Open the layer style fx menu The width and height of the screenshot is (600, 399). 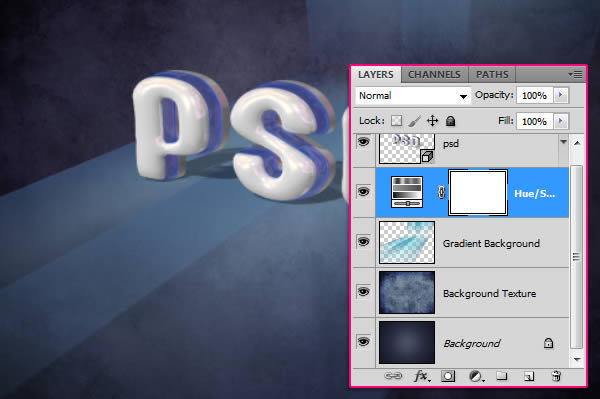click(x=422, y=376)
